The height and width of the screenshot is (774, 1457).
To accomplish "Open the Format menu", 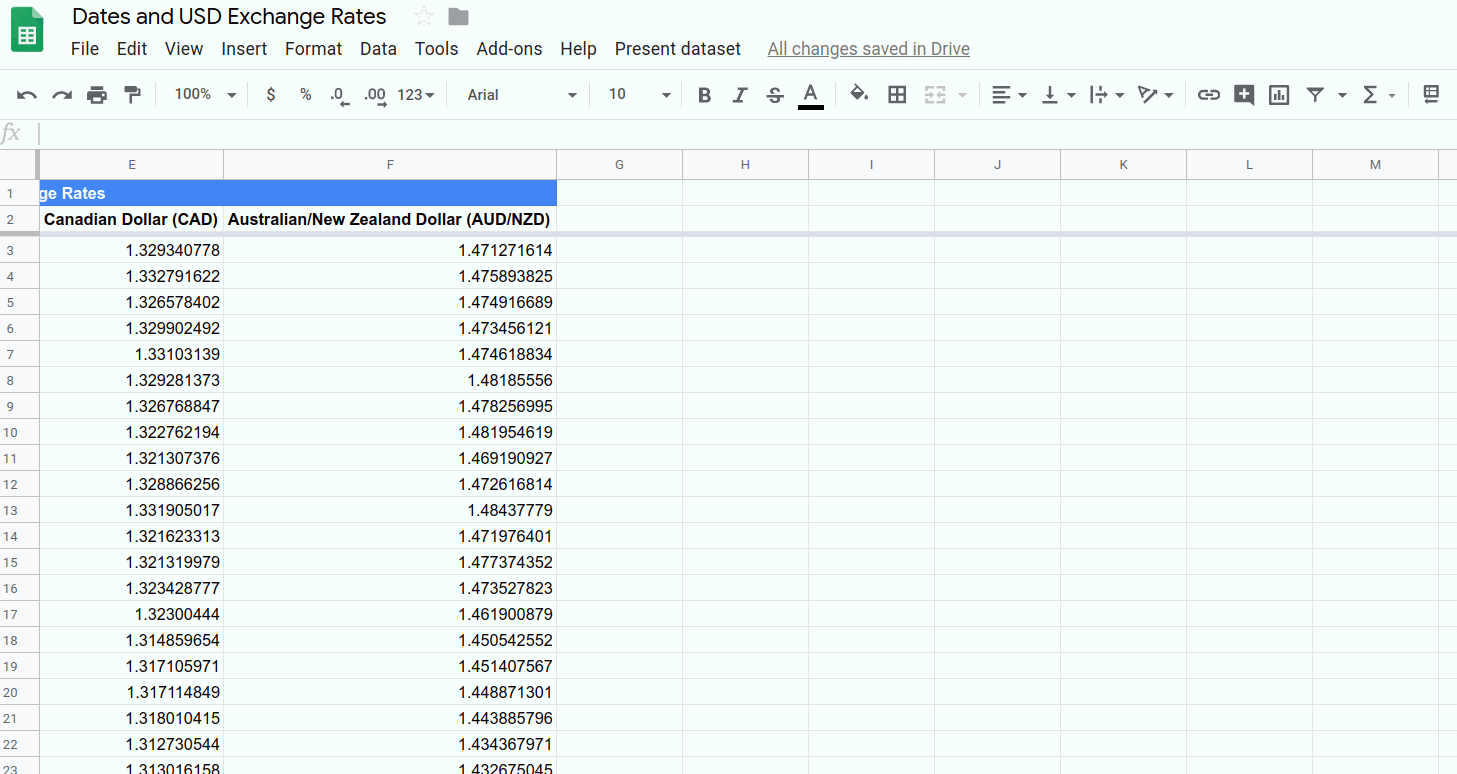I will point(313,49).
